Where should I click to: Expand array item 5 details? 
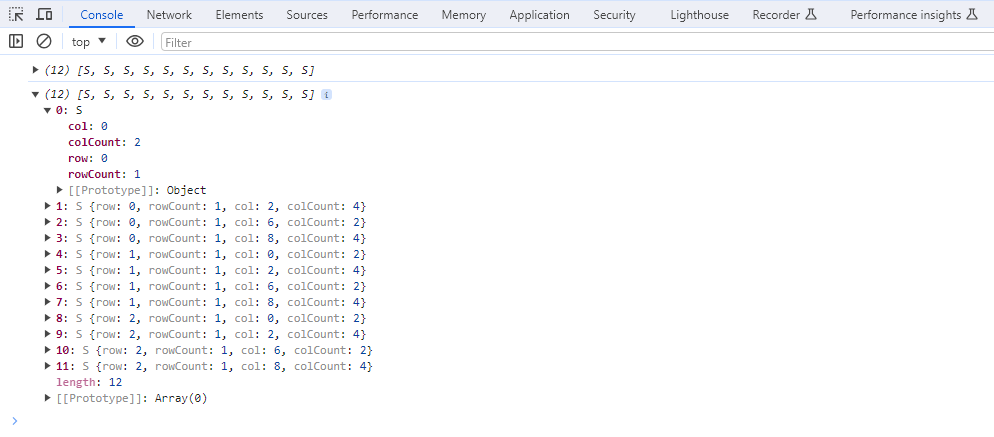(x=47, y=270)
